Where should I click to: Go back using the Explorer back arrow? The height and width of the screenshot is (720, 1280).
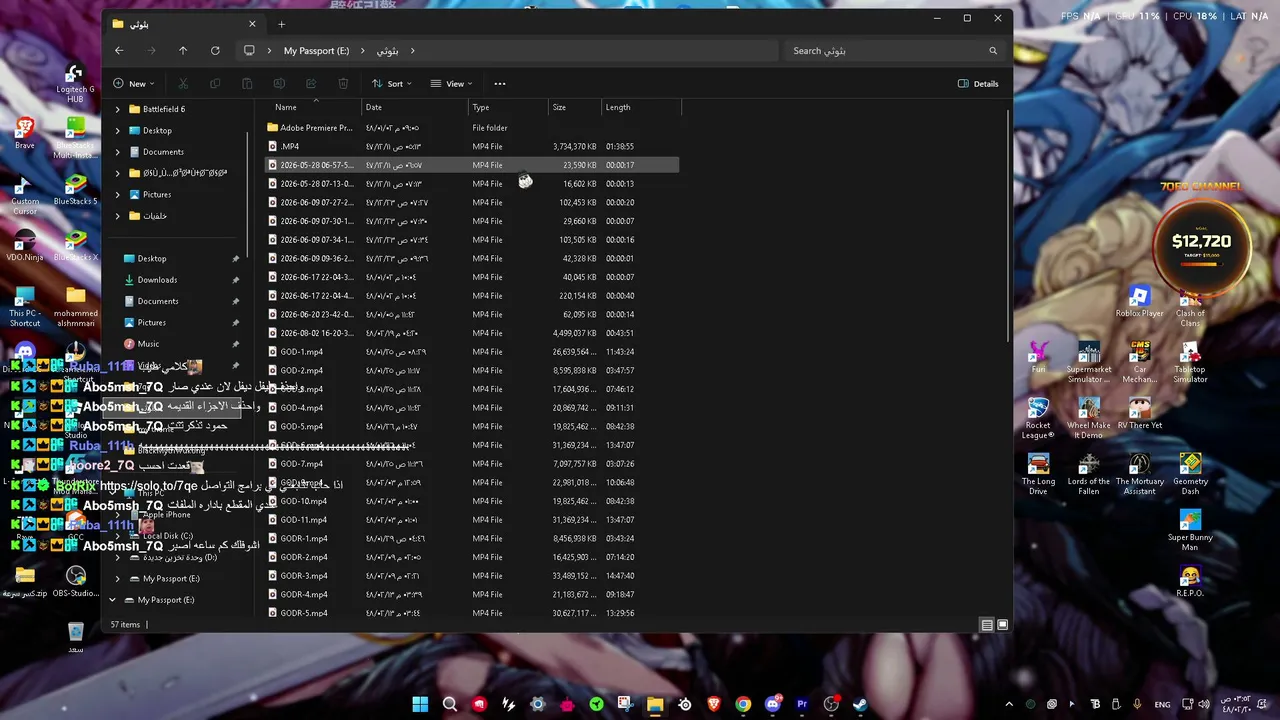point(119,51)
